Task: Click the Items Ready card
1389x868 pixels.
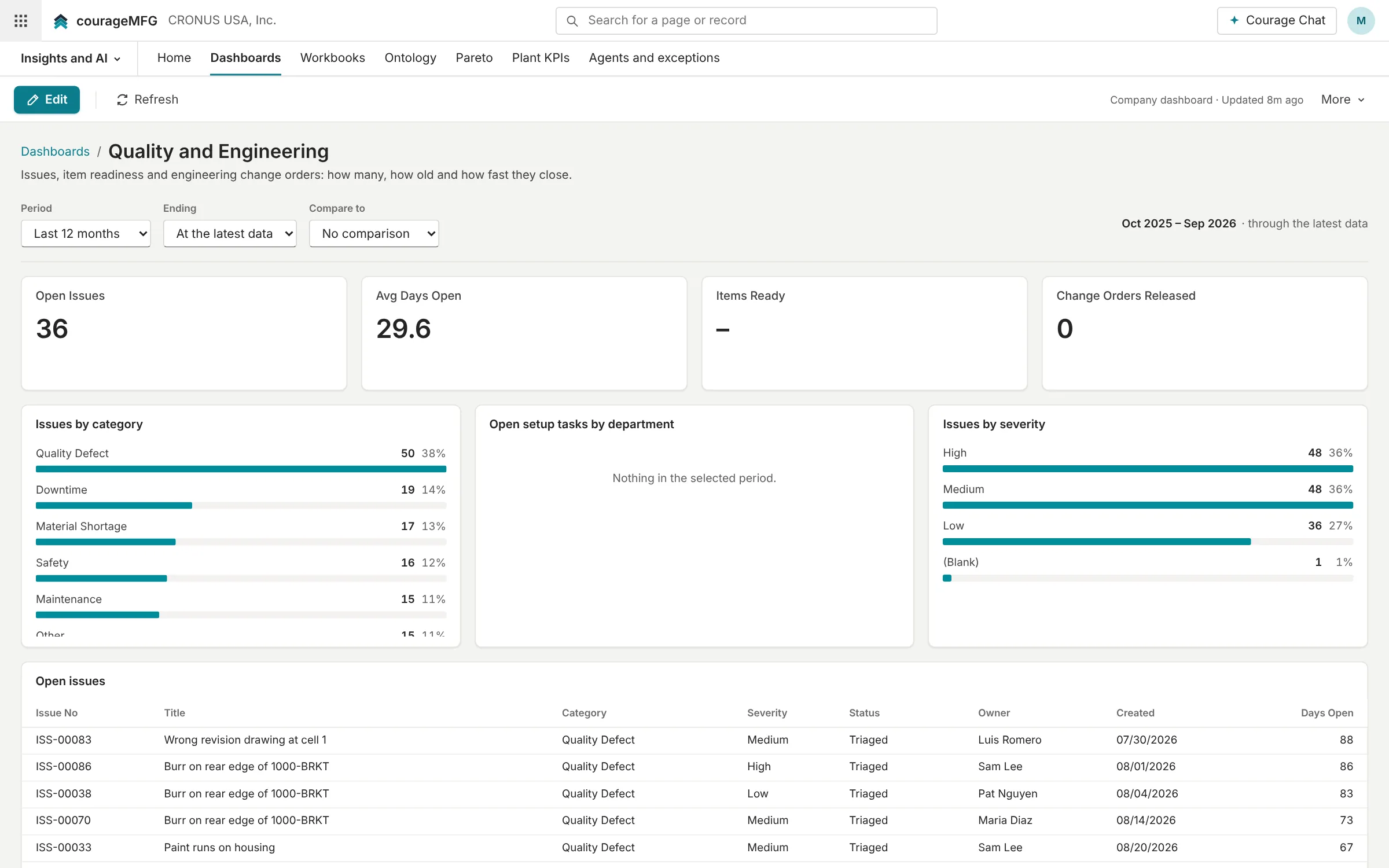Action: tap(865, 333)
